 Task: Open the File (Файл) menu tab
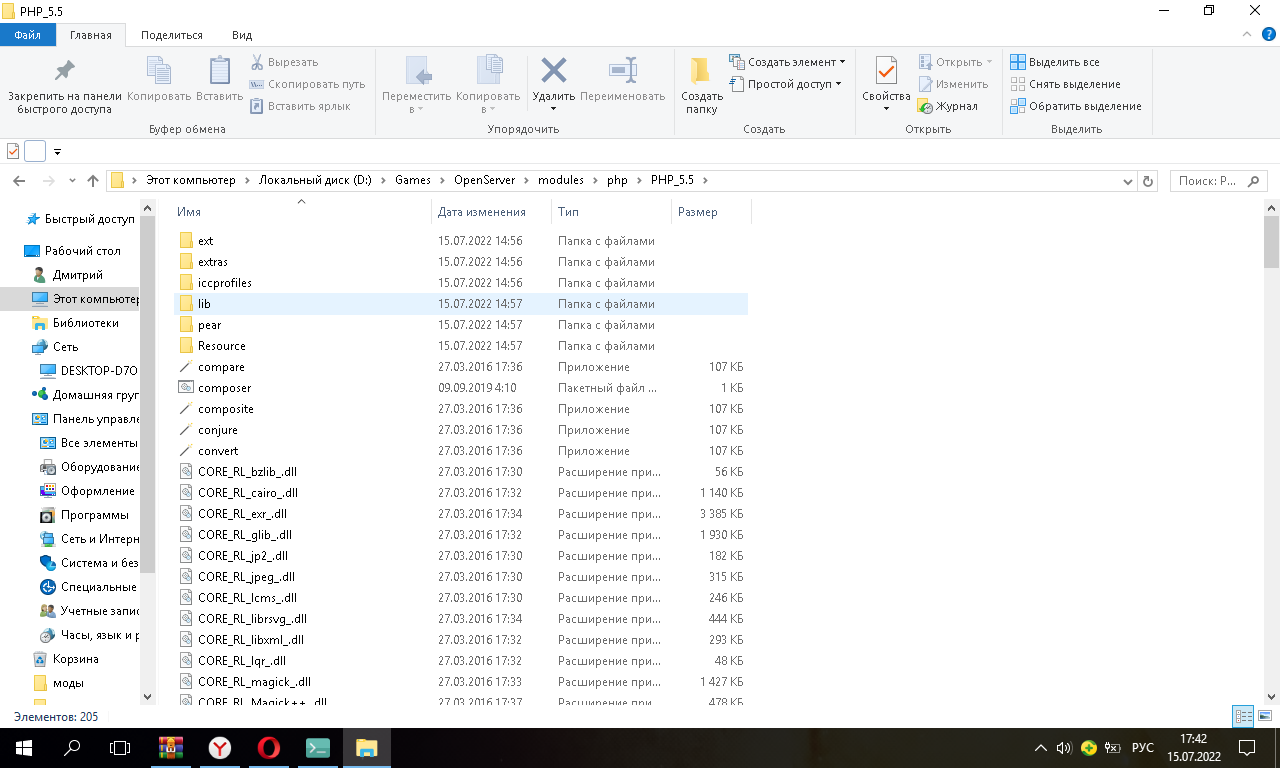[27, 35]
